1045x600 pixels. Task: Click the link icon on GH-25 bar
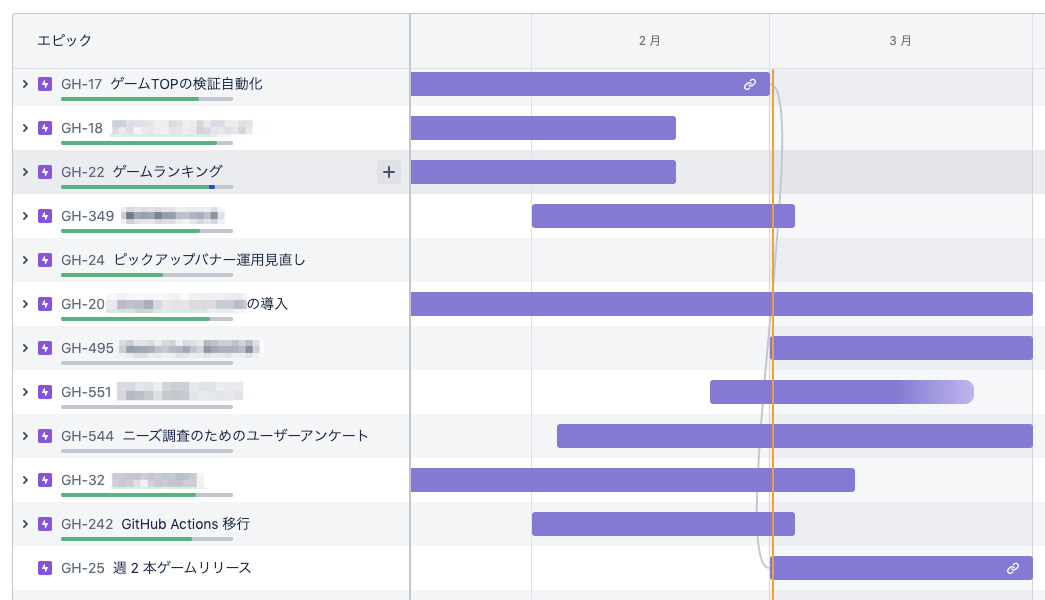(1013, 568)
